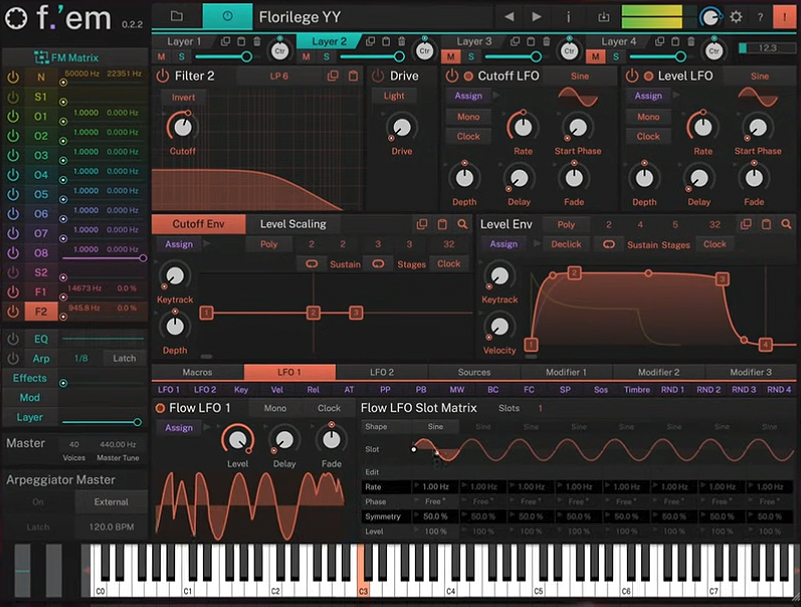Open the preset info icon

[x=568, y=17]
